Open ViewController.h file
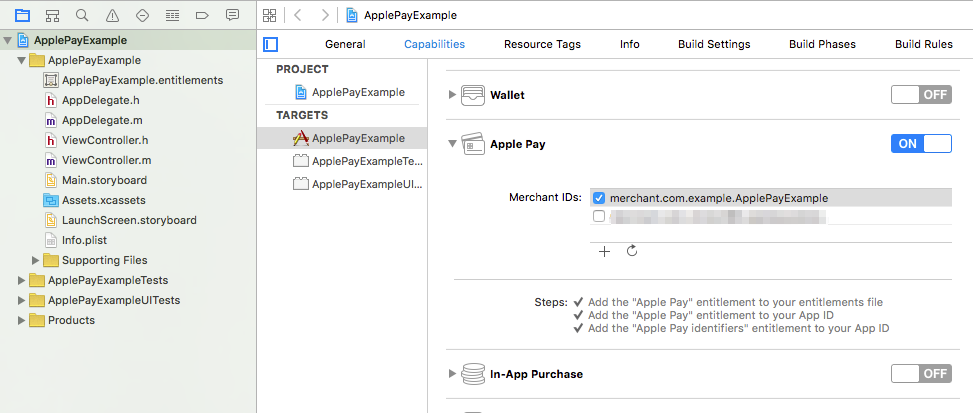This screenshot has width=973, height=413. tap(106, 140)
